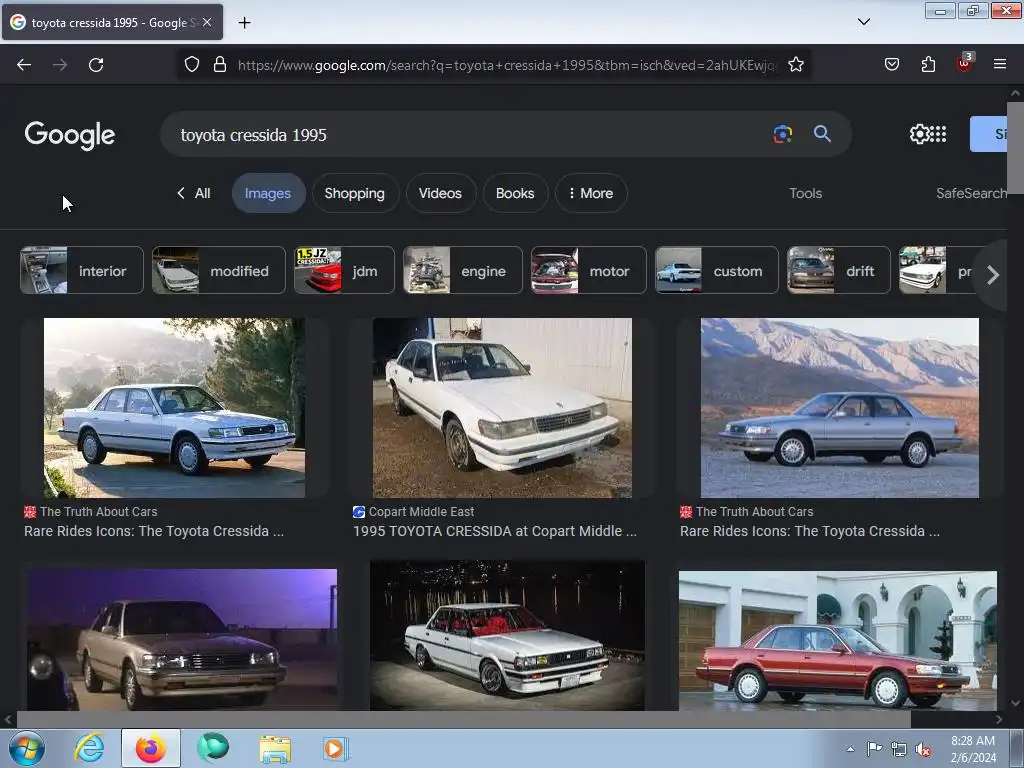Click the search query text box
This screenshot has height=768, width=1024.
(470, 135)
